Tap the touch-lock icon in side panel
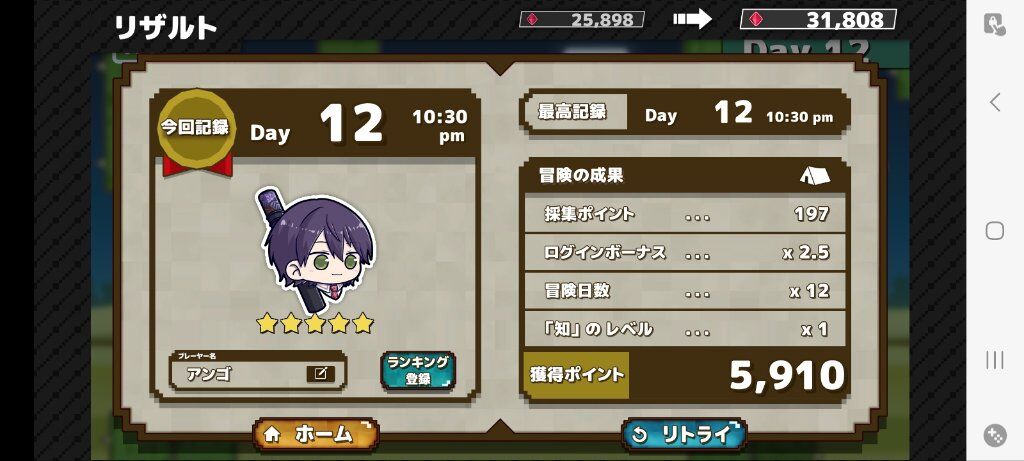The height and width of the screenshot is (461, 1024). 995,24
